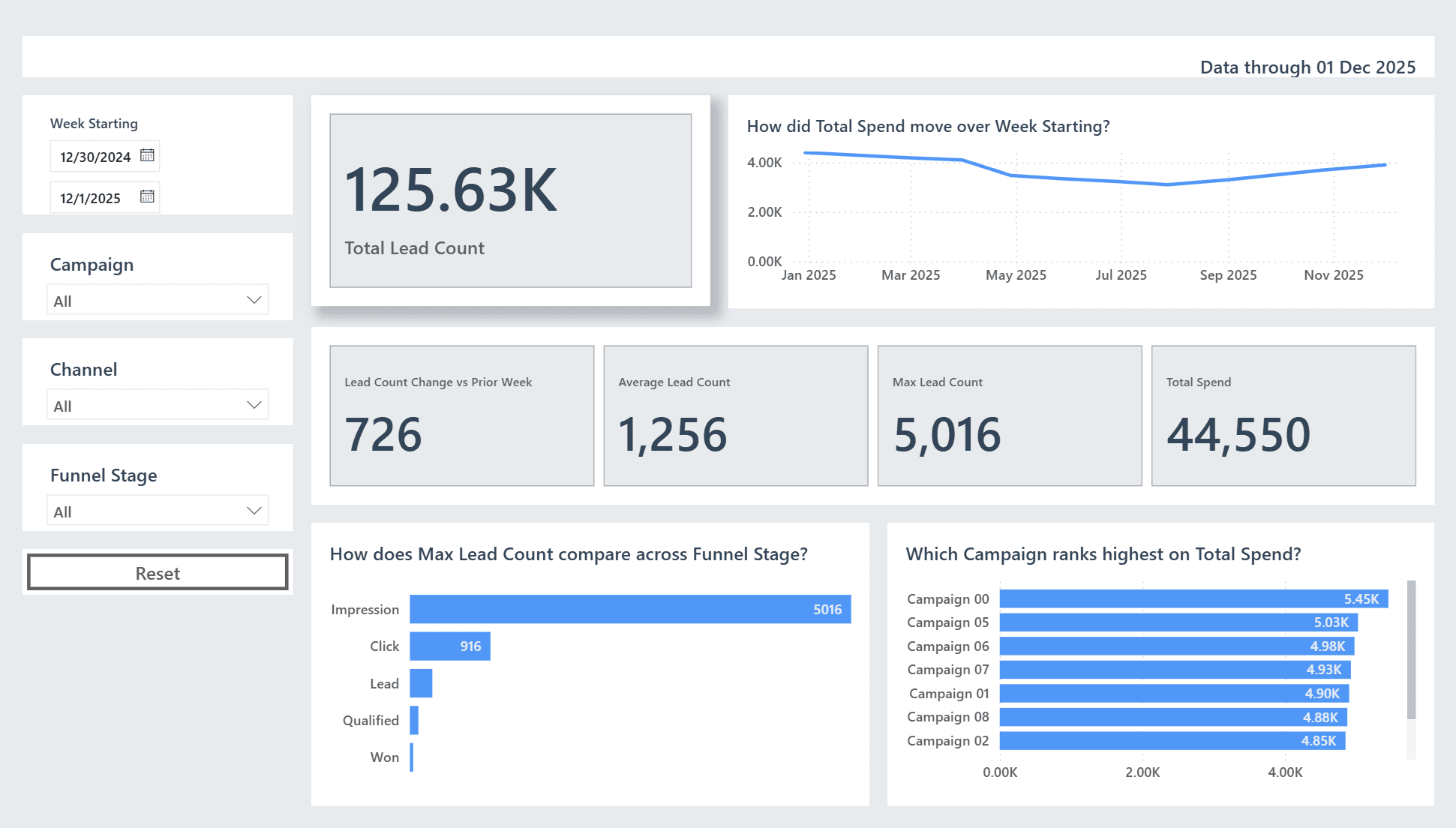Click the '2.00K' campaign chart x-axis label
The image size is (1456, 828).
tap(1142, 772)
